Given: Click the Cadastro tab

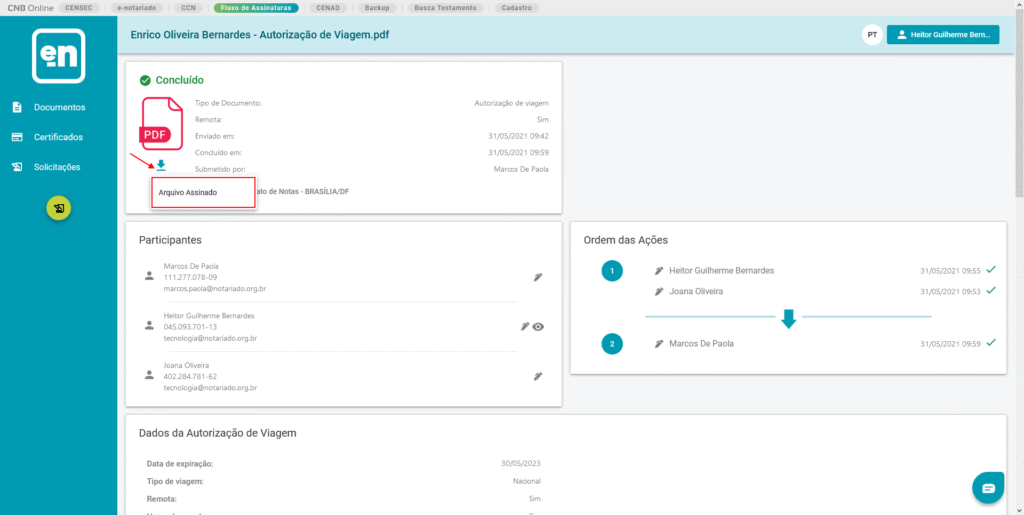Looking at the screenshot, I should tap(516, 7).
